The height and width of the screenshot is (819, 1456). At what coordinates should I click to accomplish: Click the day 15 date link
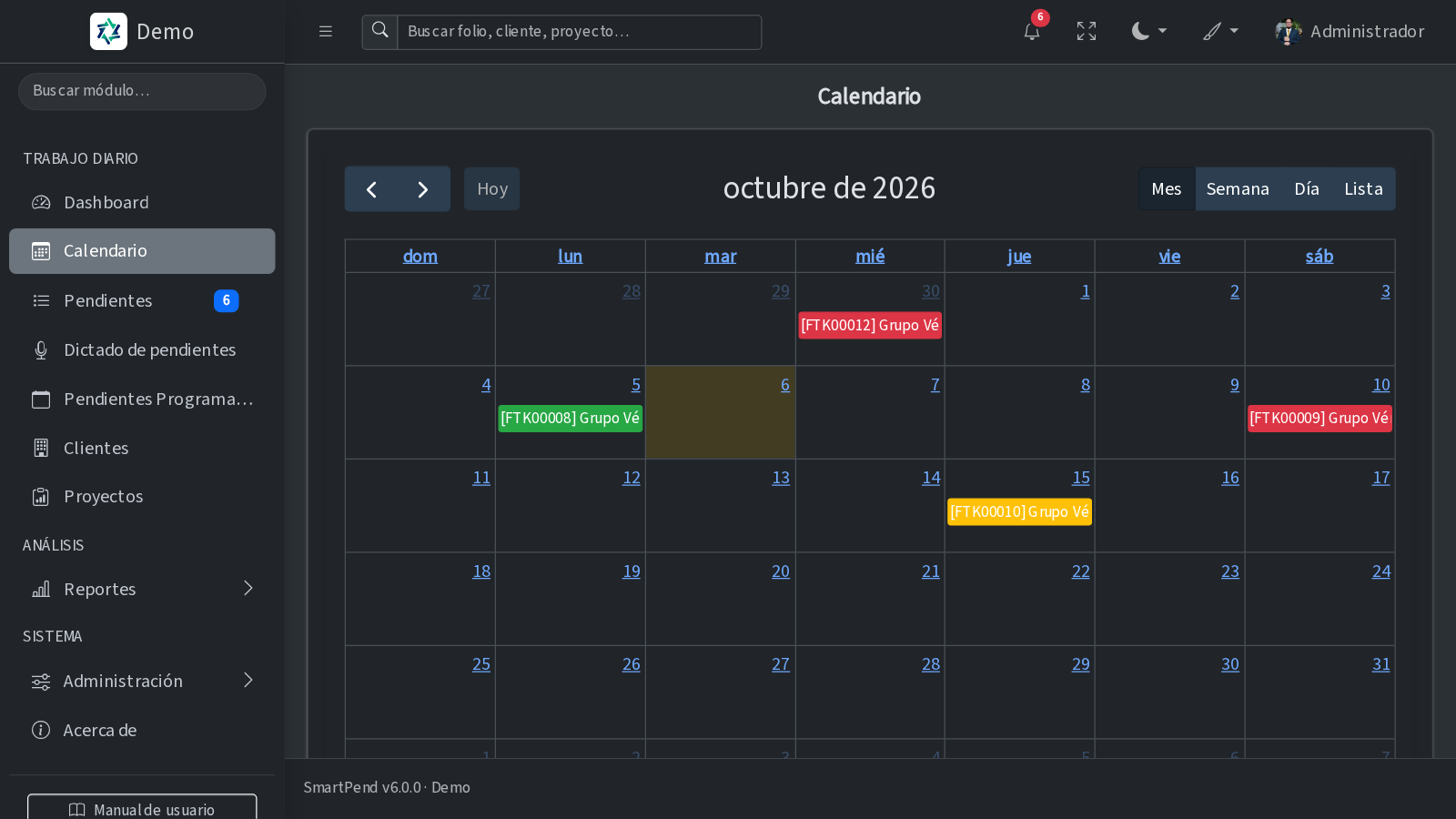click(1081, 478)
